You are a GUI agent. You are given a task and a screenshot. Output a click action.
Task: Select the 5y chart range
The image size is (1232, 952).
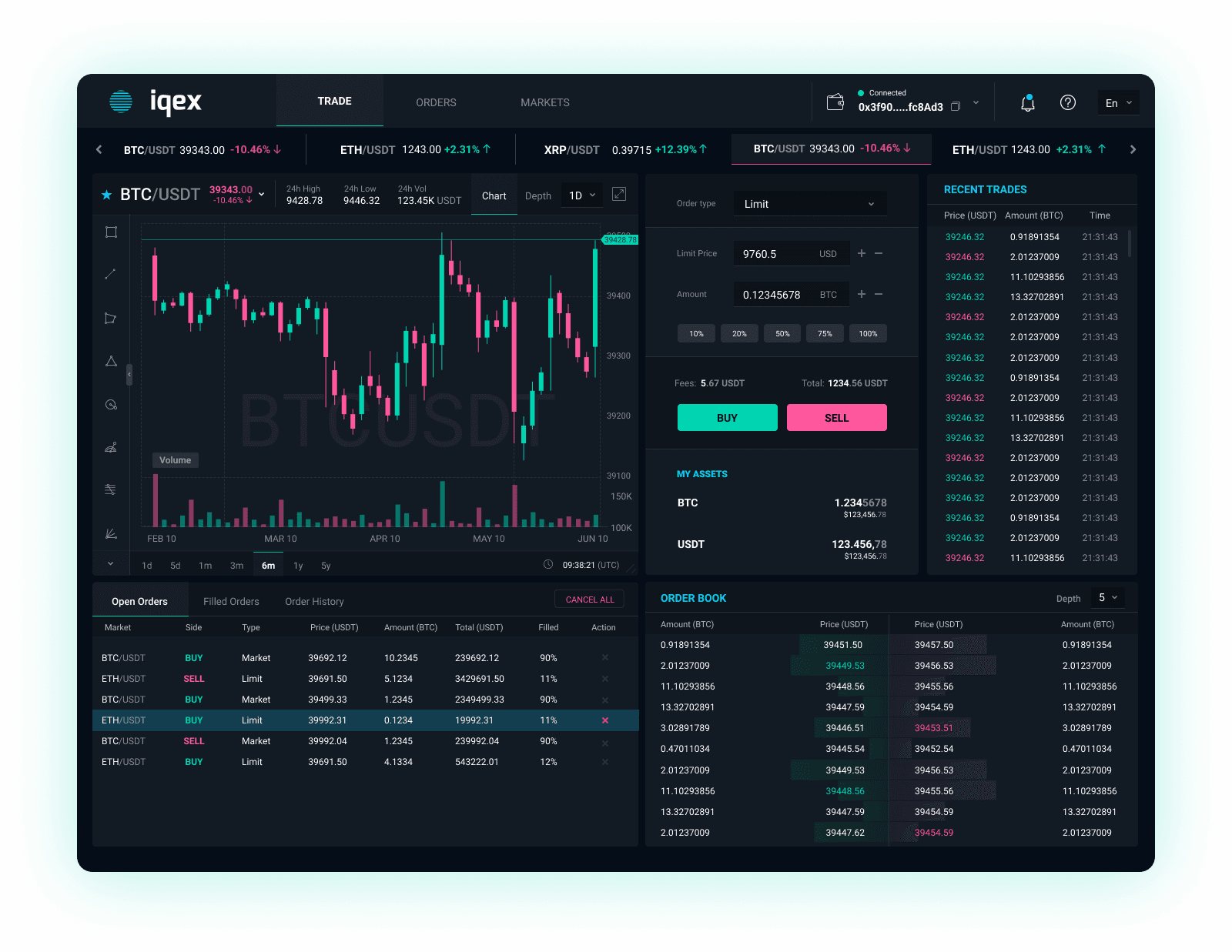point(326,566)
